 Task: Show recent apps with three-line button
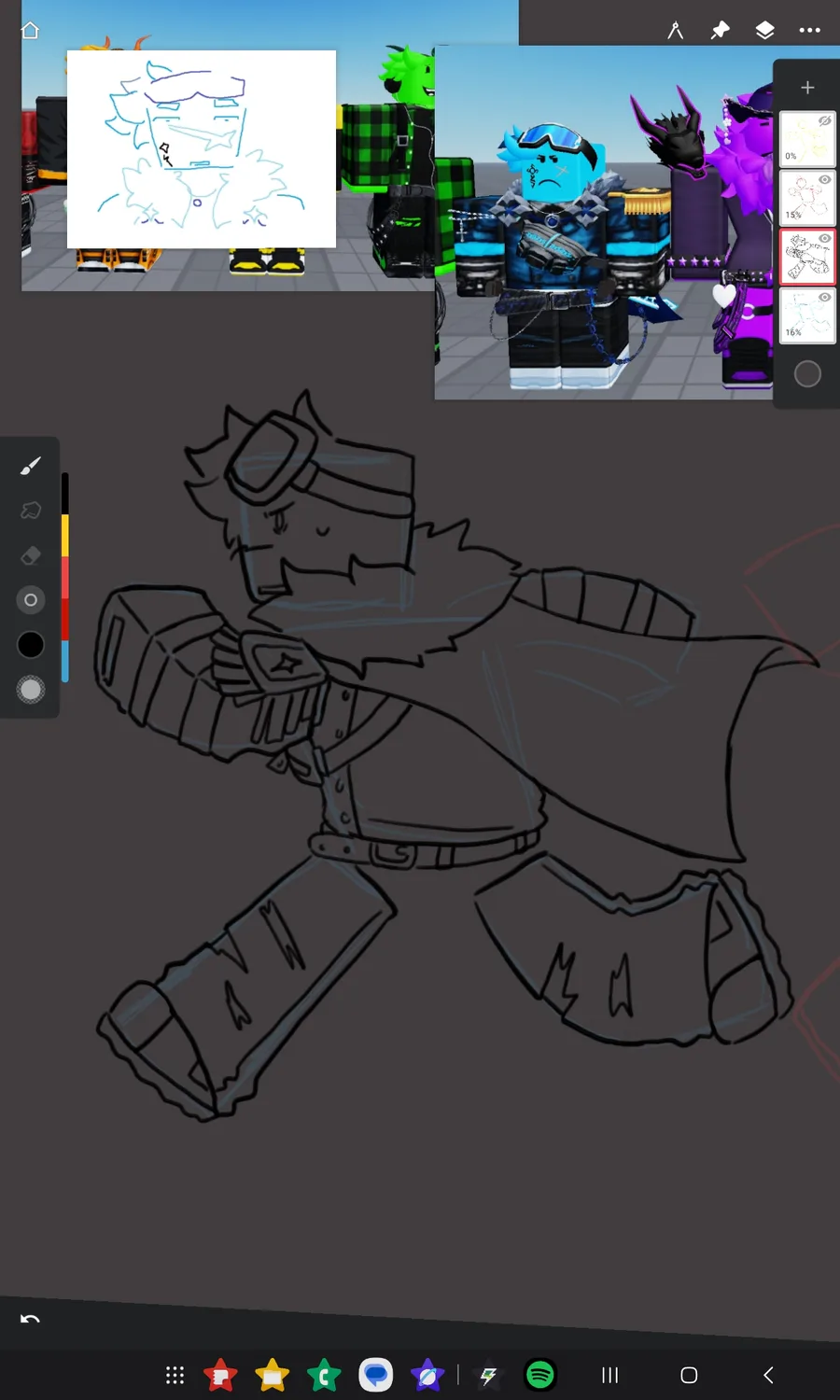[x=610, y=1375]
